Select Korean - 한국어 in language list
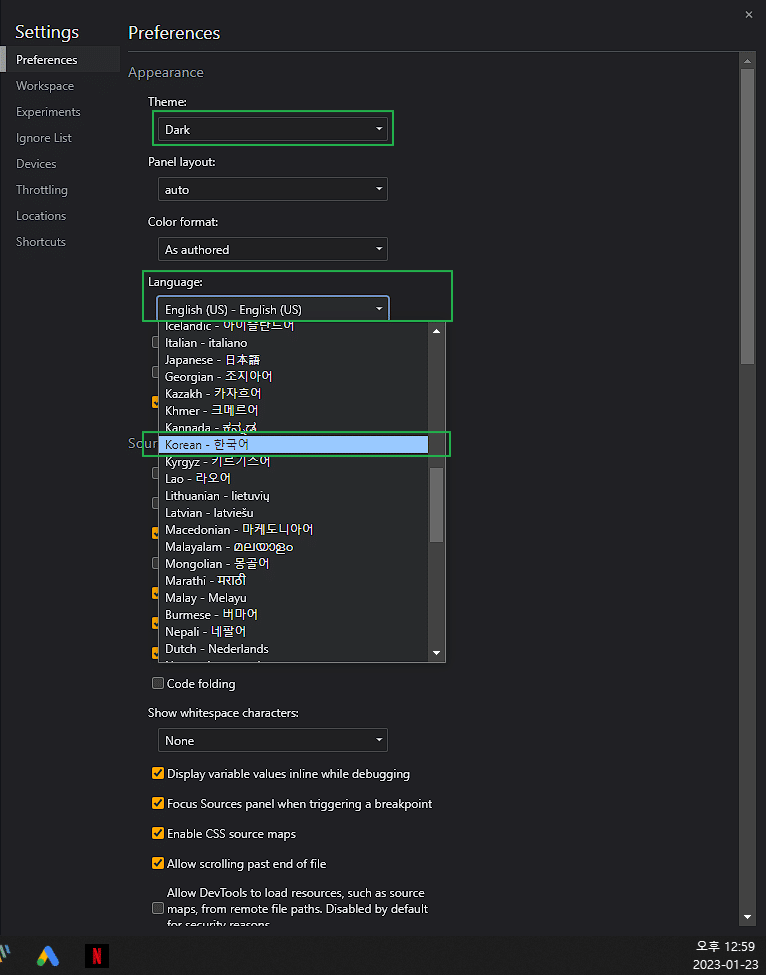Viewport: 766px width, 975px height. coord(293,445)
